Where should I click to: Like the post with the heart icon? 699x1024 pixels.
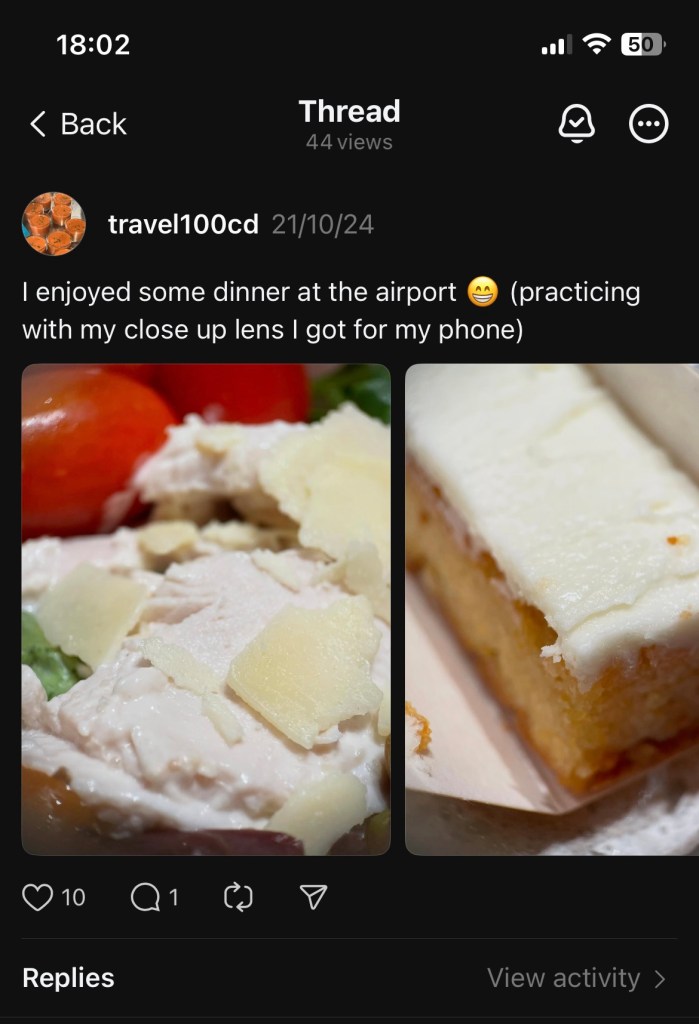[37, 897]
